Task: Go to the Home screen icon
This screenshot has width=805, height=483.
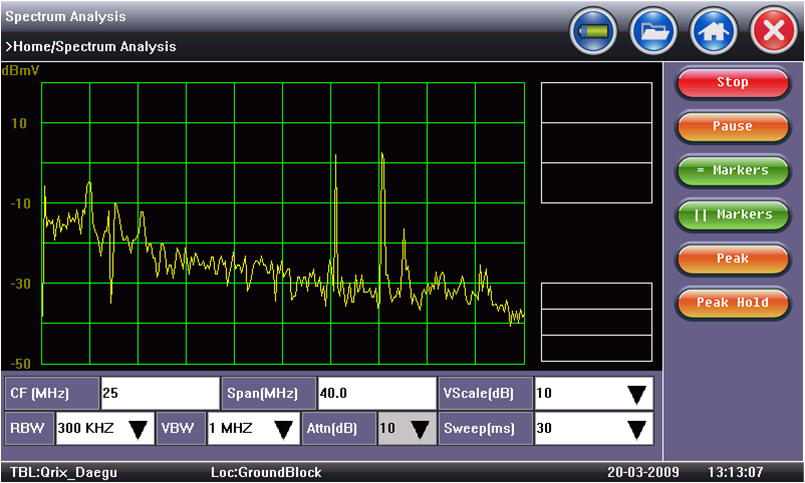Action: (714, 31)
